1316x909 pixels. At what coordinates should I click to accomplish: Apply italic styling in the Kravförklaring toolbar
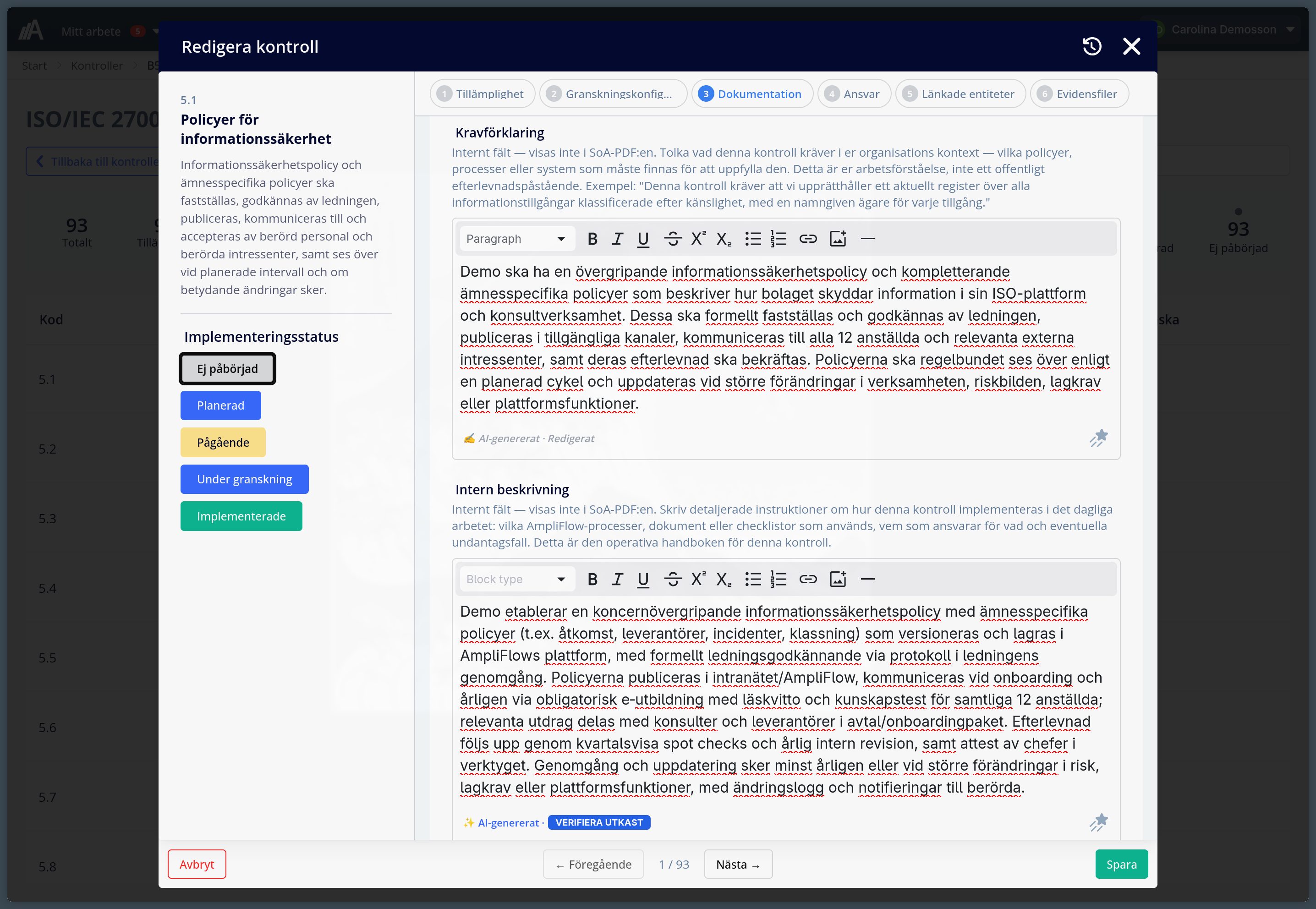pos(617,239)
